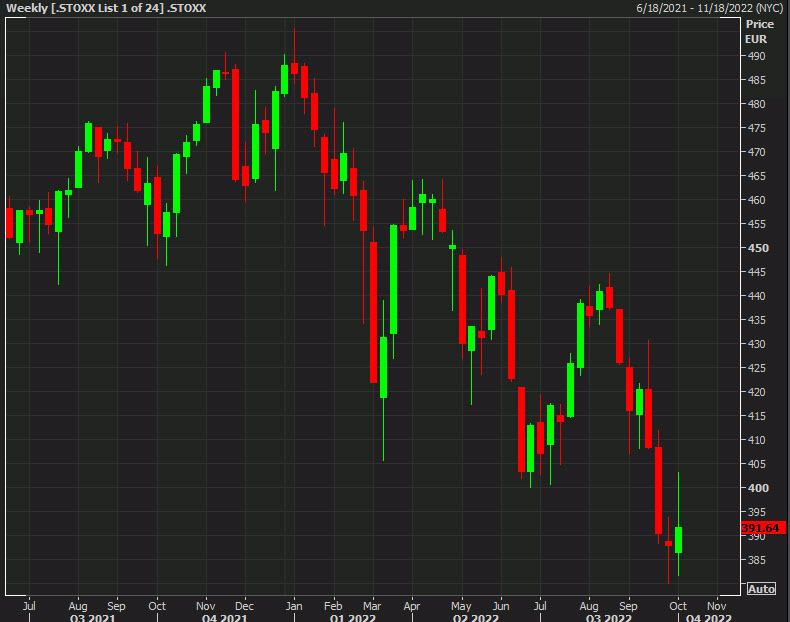Click the 'Mar' month label on time axis

tap(372, 606)
